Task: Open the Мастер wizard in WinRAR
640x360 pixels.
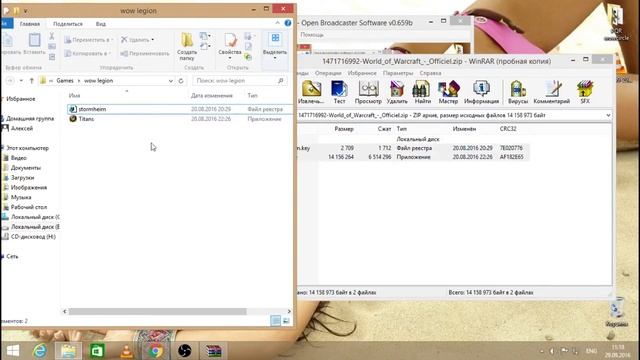Action: coord(448,92)
